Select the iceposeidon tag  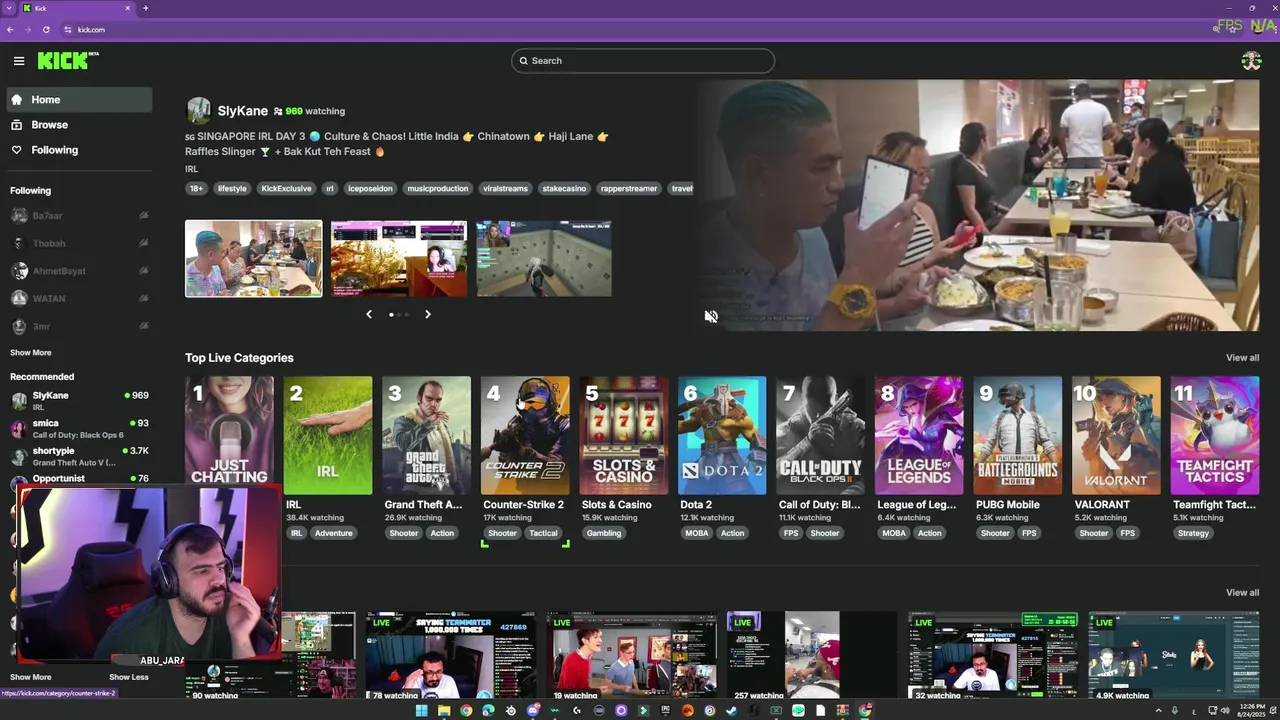pos(370,189)
